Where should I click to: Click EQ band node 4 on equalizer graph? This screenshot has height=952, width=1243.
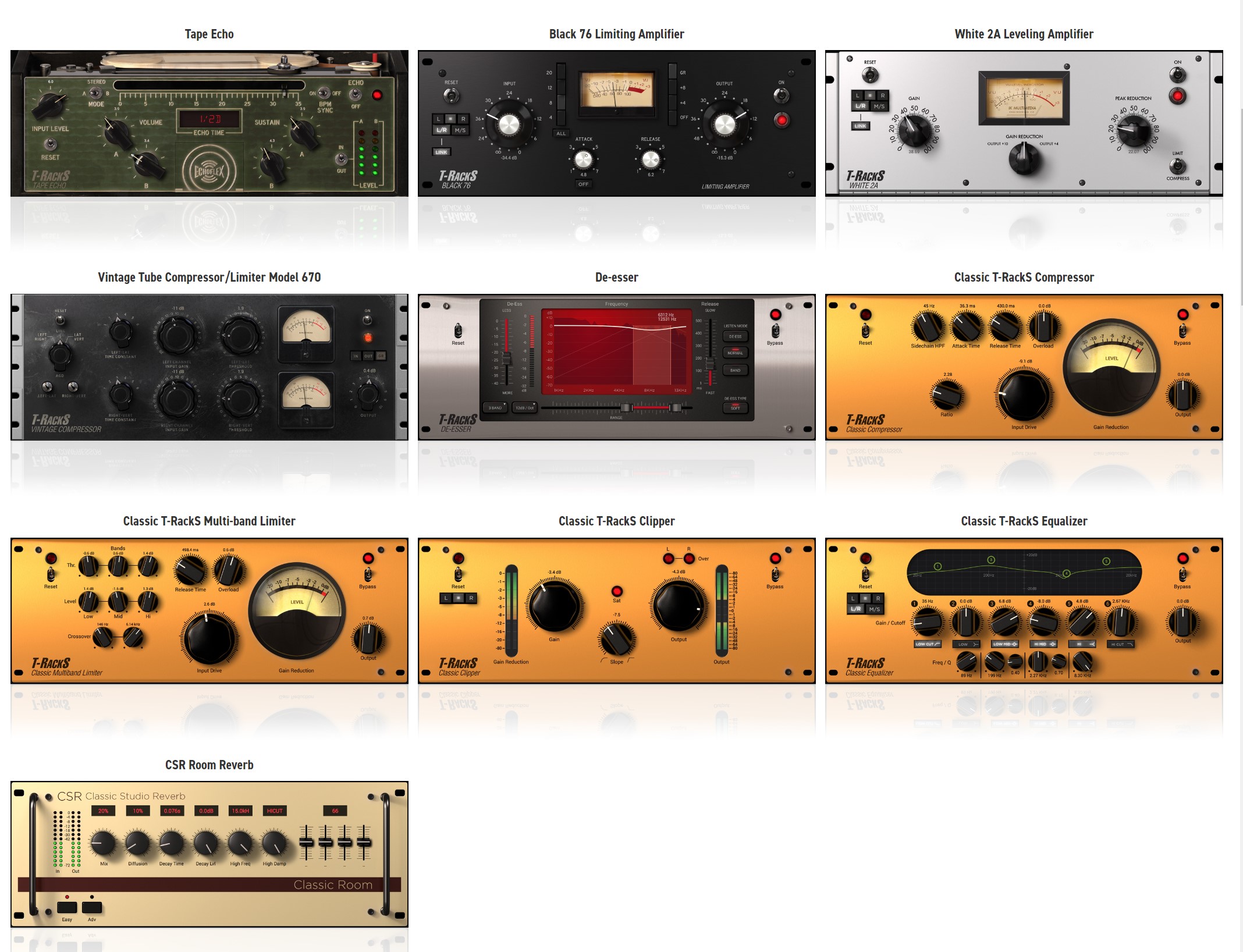(1066, 574)
